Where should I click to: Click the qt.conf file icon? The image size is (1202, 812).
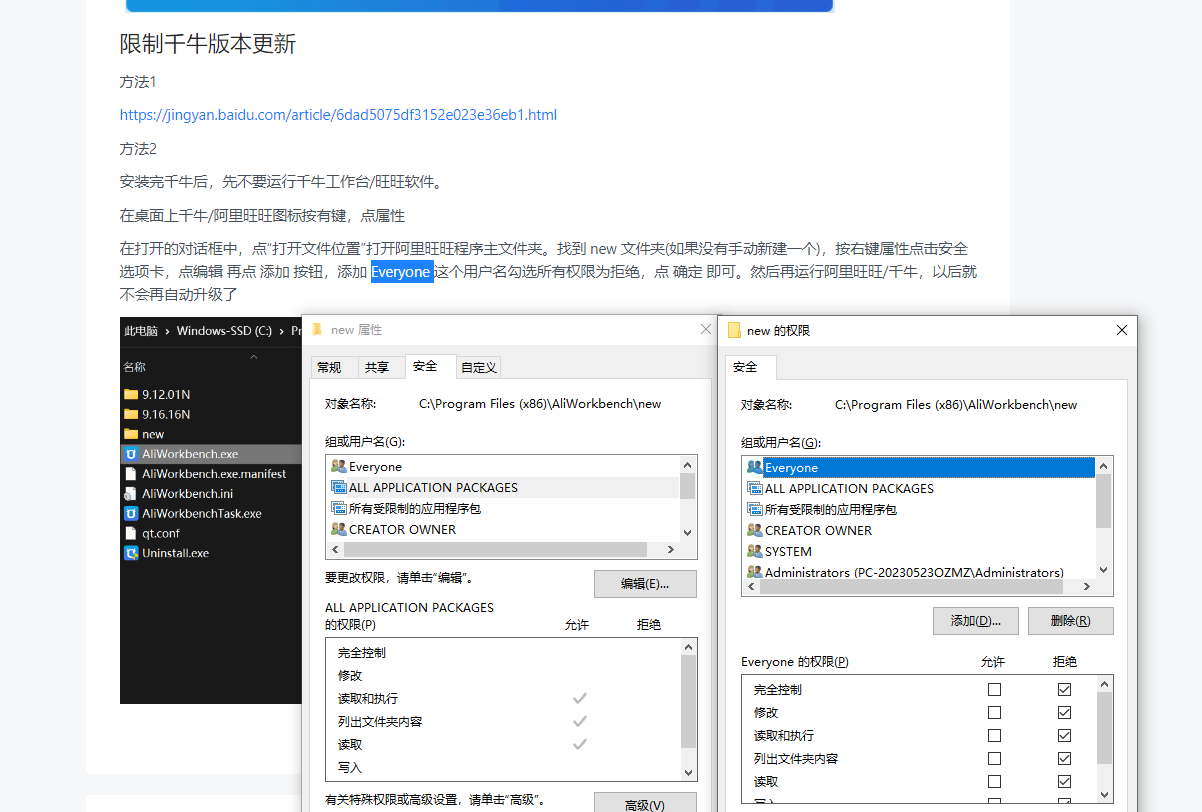pyautogui.click(x=131, y=533)
